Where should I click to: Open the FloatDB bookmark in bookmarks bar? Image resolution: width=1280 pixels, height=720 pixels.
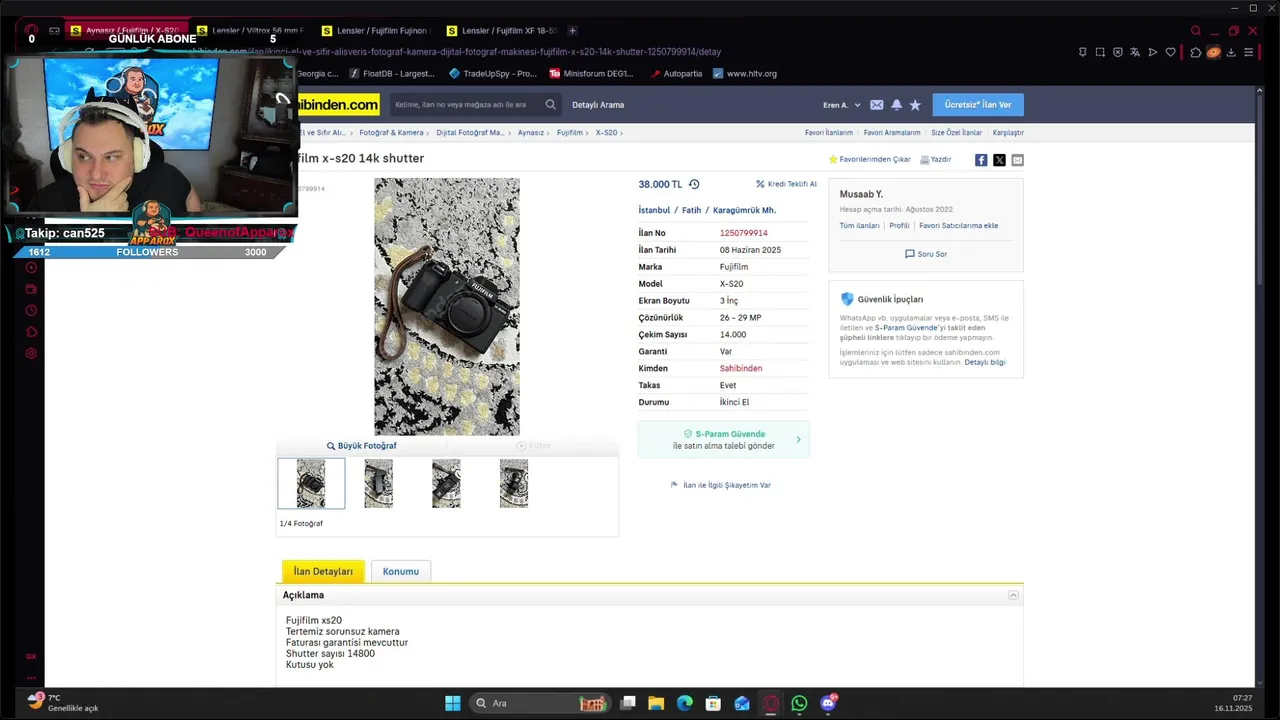[391, 74]
